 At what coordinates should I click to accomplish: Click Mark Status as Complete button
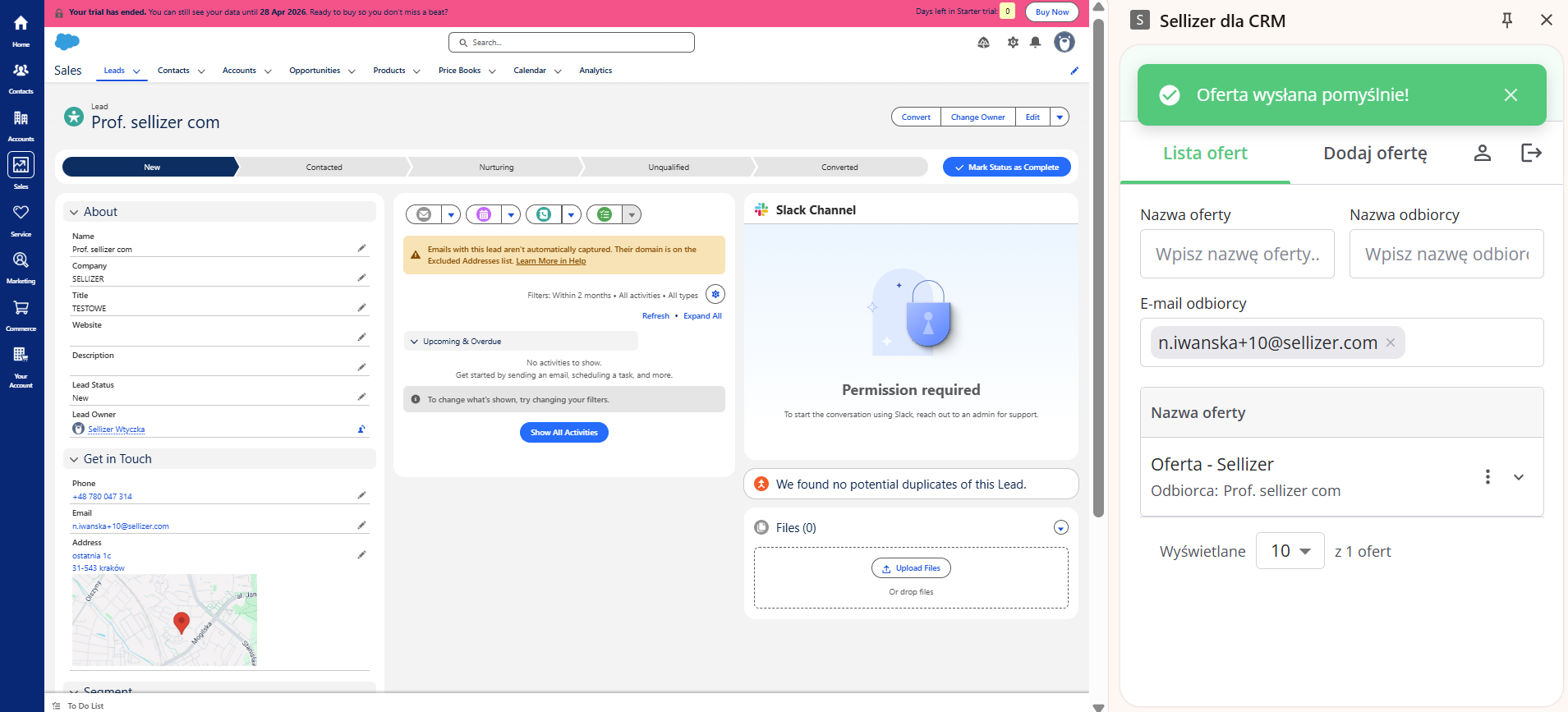point(1006,168)
